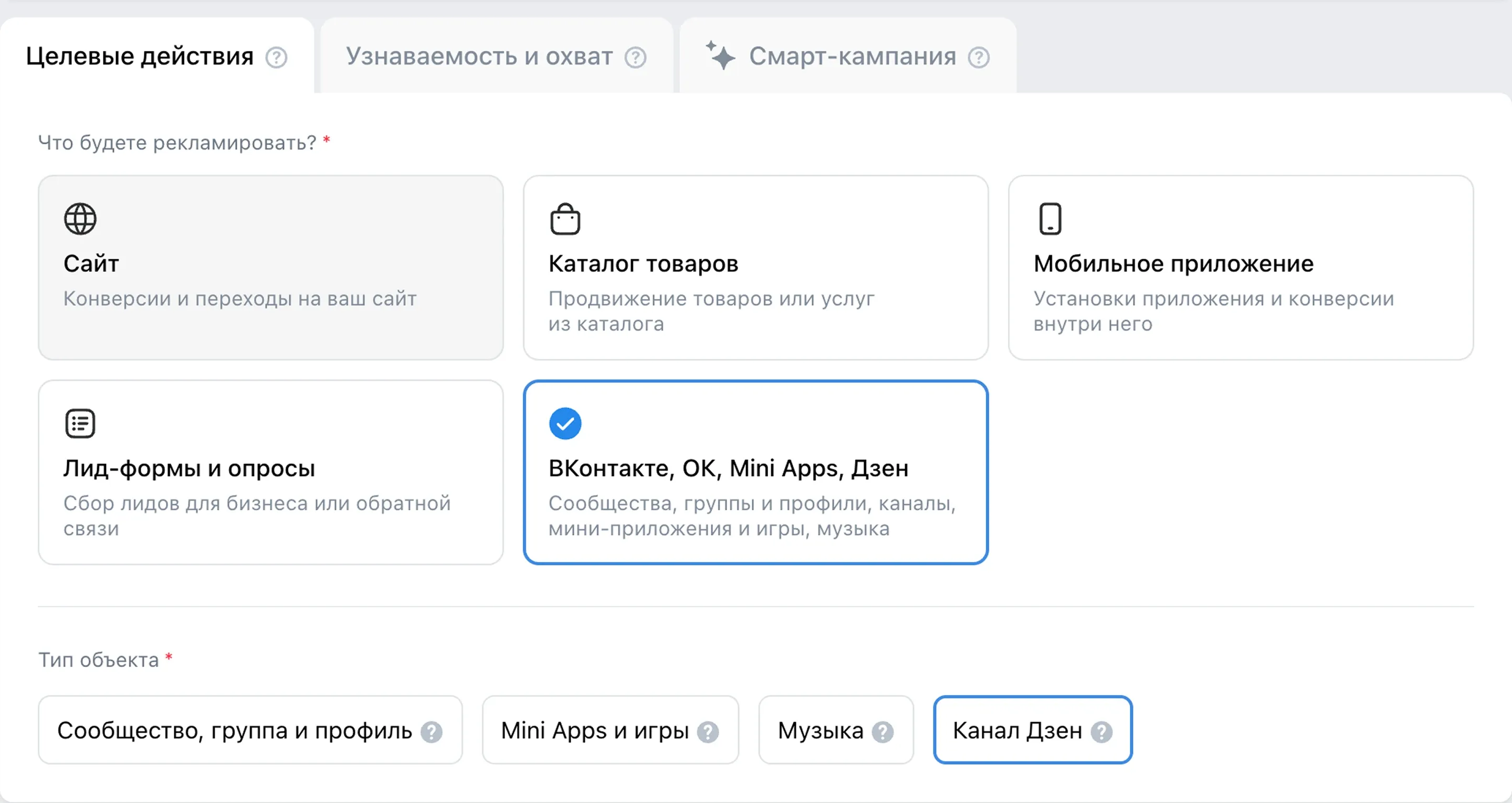Click the globe icon on the Сайт card
Screen dimensions: 1512x803
[80, 219]
